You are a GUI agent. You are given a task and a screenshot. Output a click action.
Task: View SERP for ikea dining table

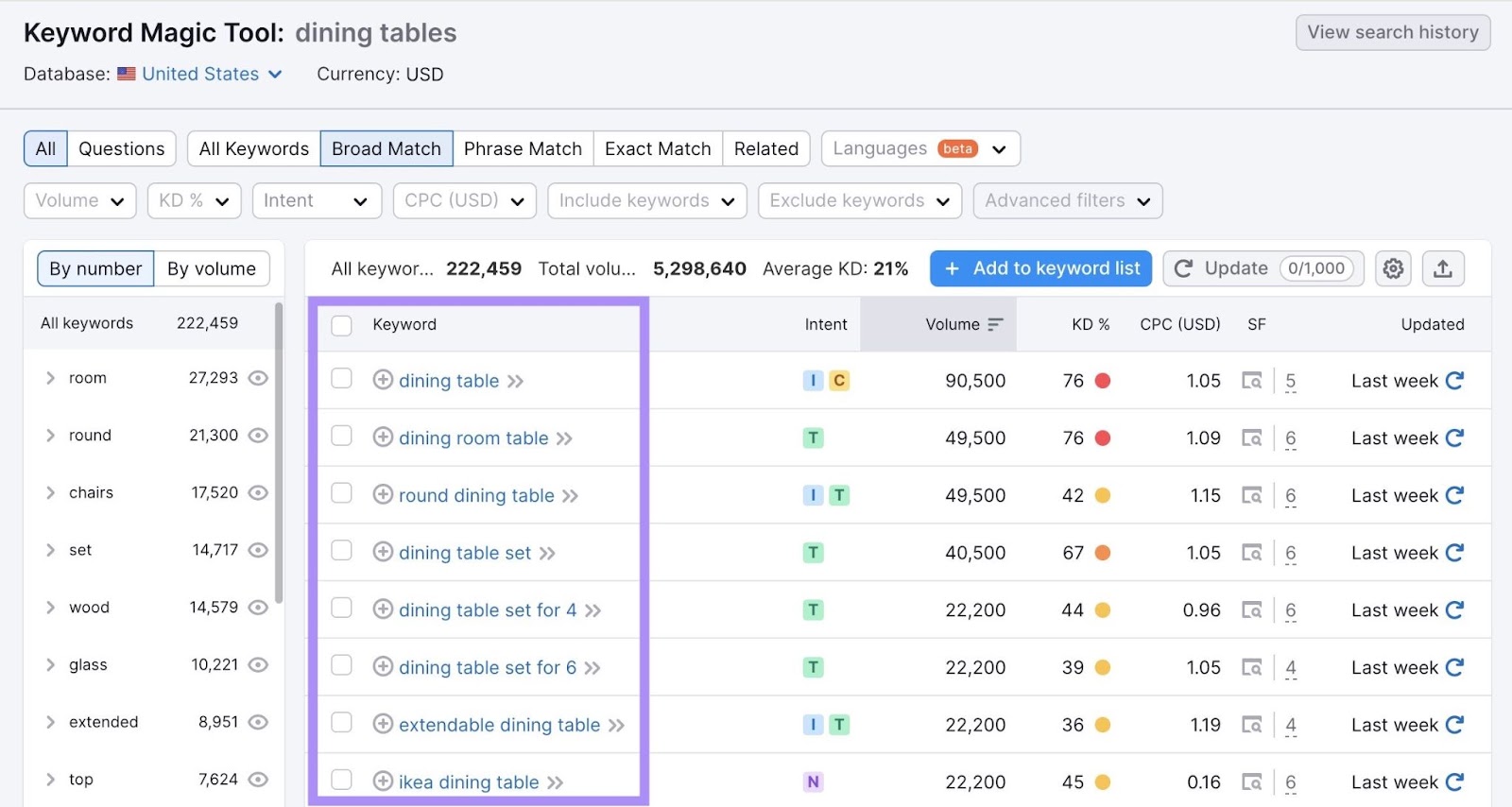(x=1252, y=782)
